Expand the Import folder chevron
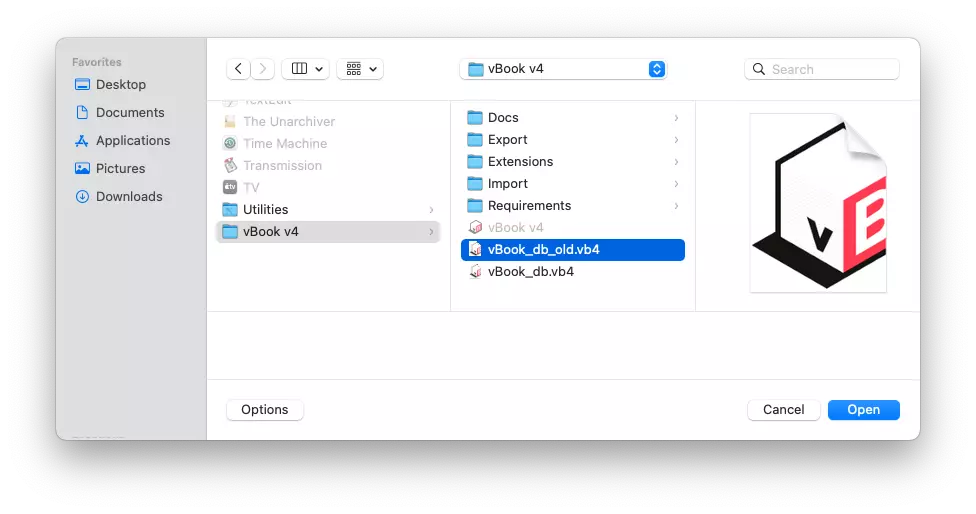The height and width of the screenshot is (514, 976). click(x=676, y=184)
